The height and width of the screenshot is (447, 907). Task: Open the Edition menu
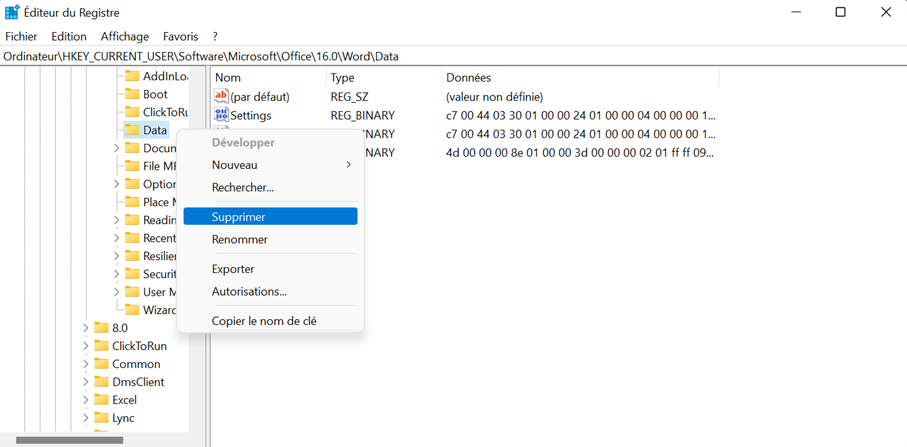coord(69,36)
